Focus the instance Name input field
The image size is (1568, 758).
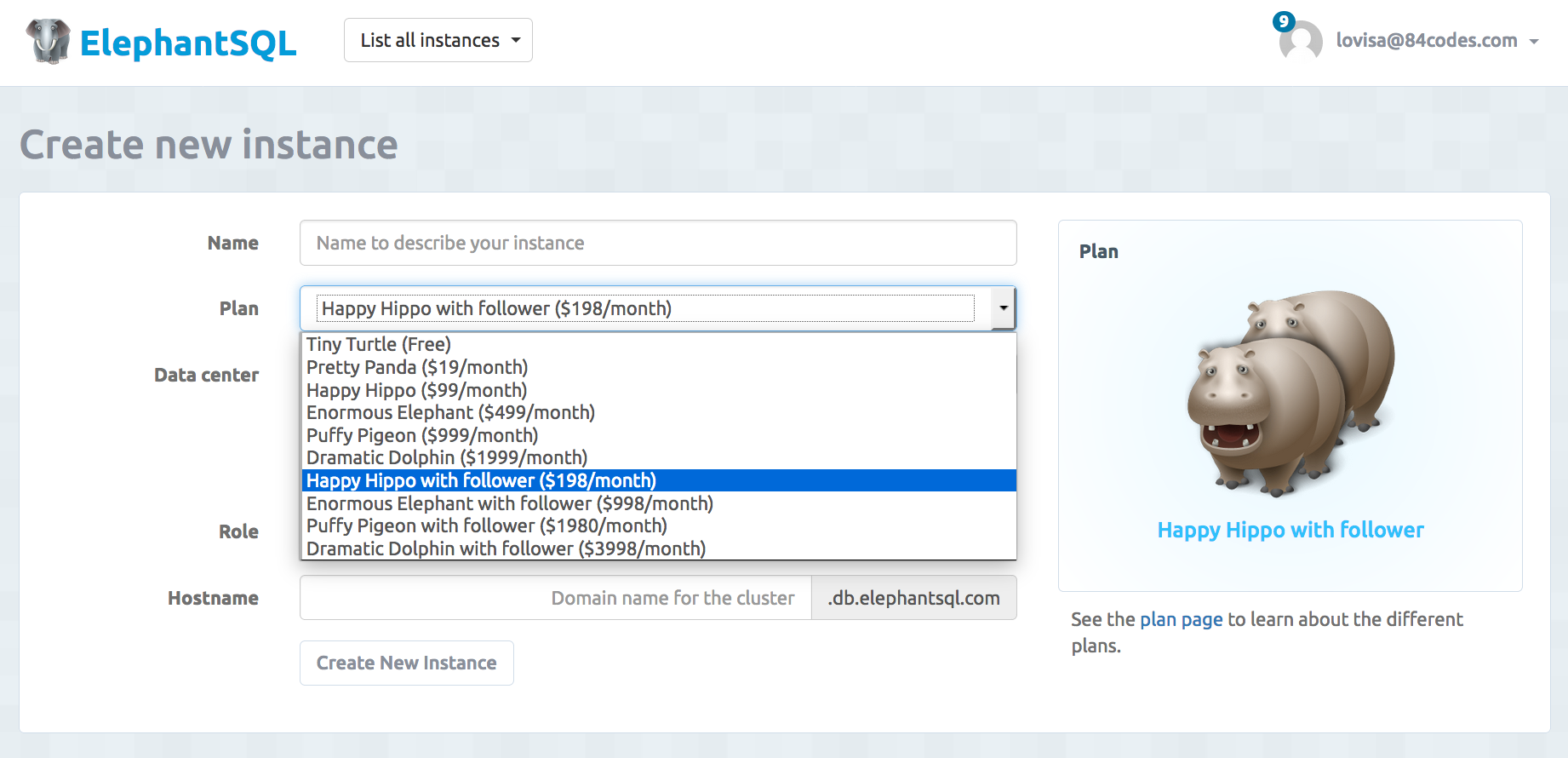coord(657,243)
